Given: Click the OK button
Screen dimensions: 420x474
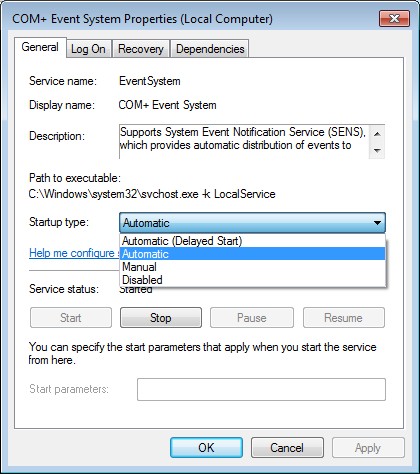Looking at the screenshot, I should pyautogui.click(x=206, y=448).
